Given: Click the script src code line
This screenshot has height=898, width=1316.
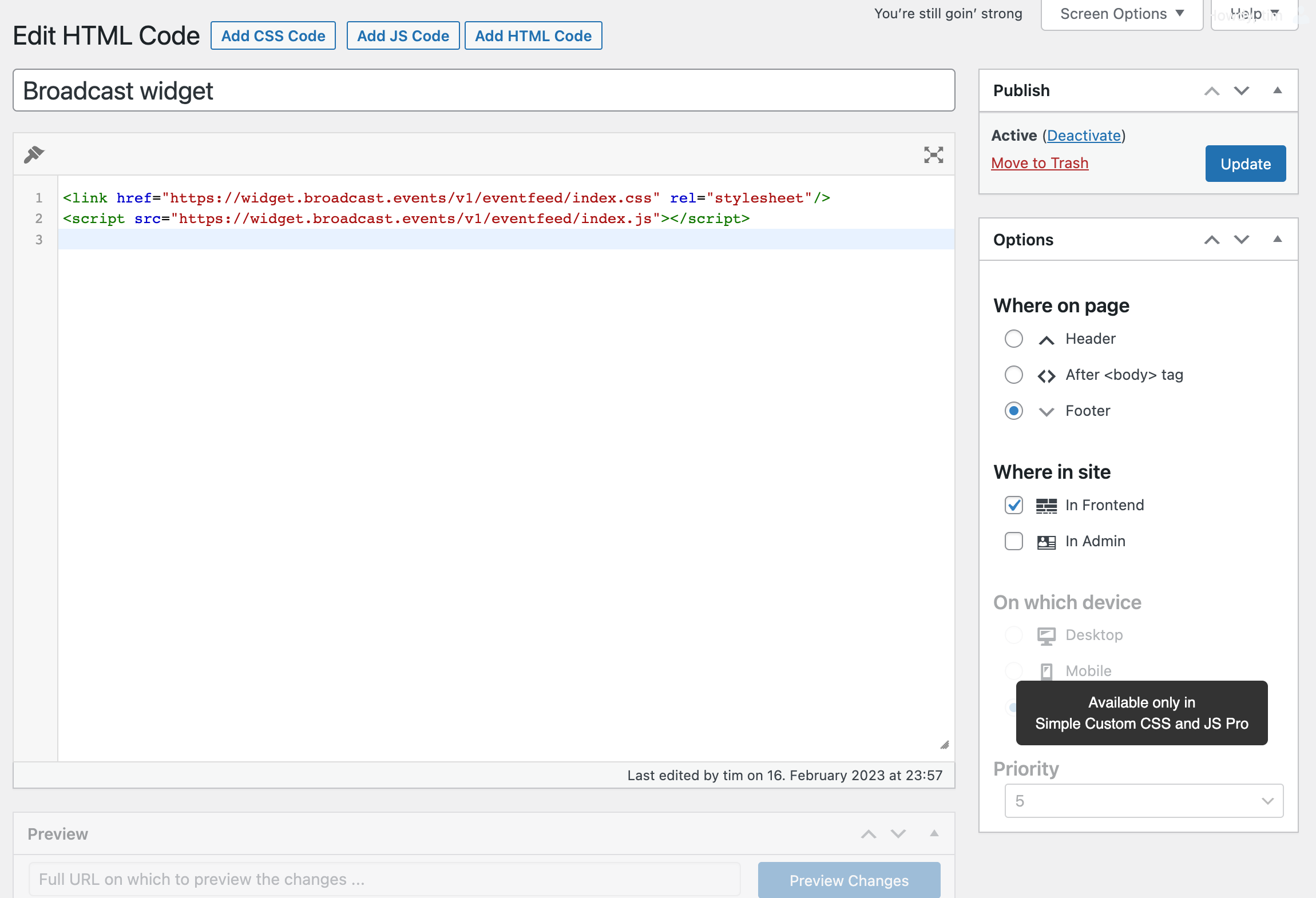Looking at the screenshot, I should click(x=406, y=218).
